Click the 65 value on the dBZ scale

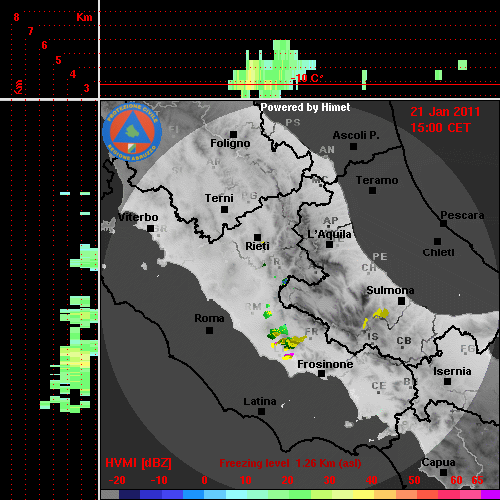[x=477, y=480]
